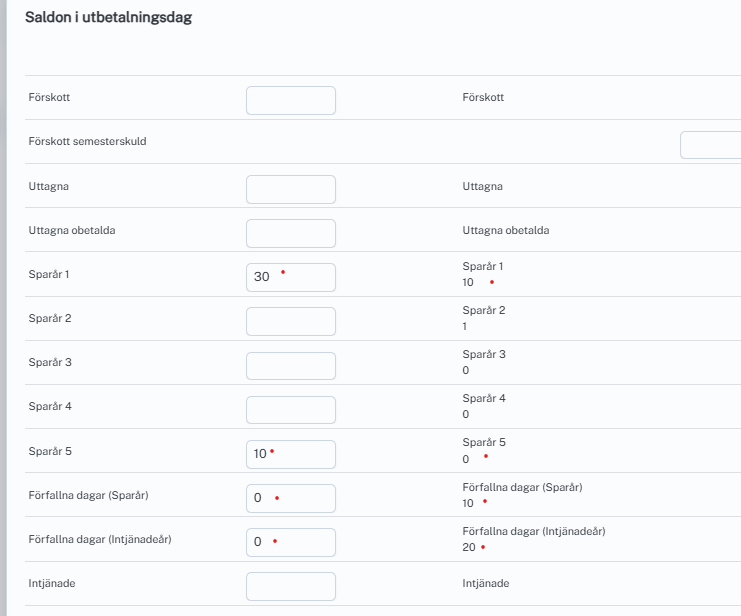The image size is (741, 616).
Task: Click the Uttagna obetalda label beside its input
Action: click(69, 230)
